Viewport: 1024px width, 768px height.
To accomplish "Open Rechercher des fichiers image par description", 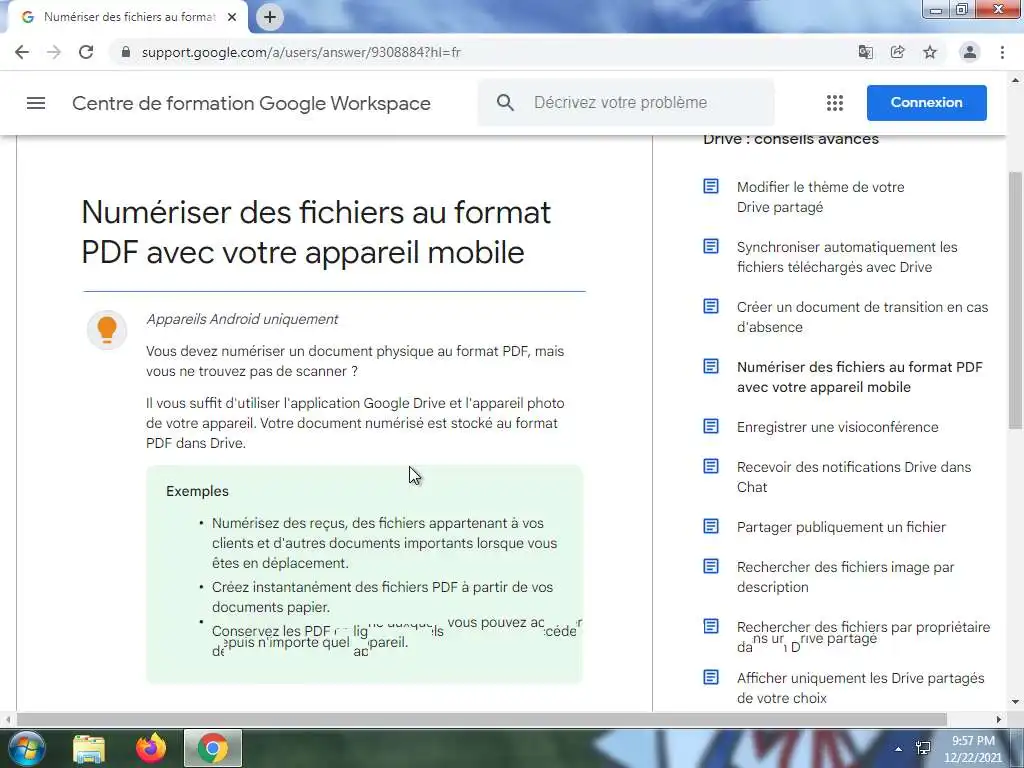I will coord(845,577).
